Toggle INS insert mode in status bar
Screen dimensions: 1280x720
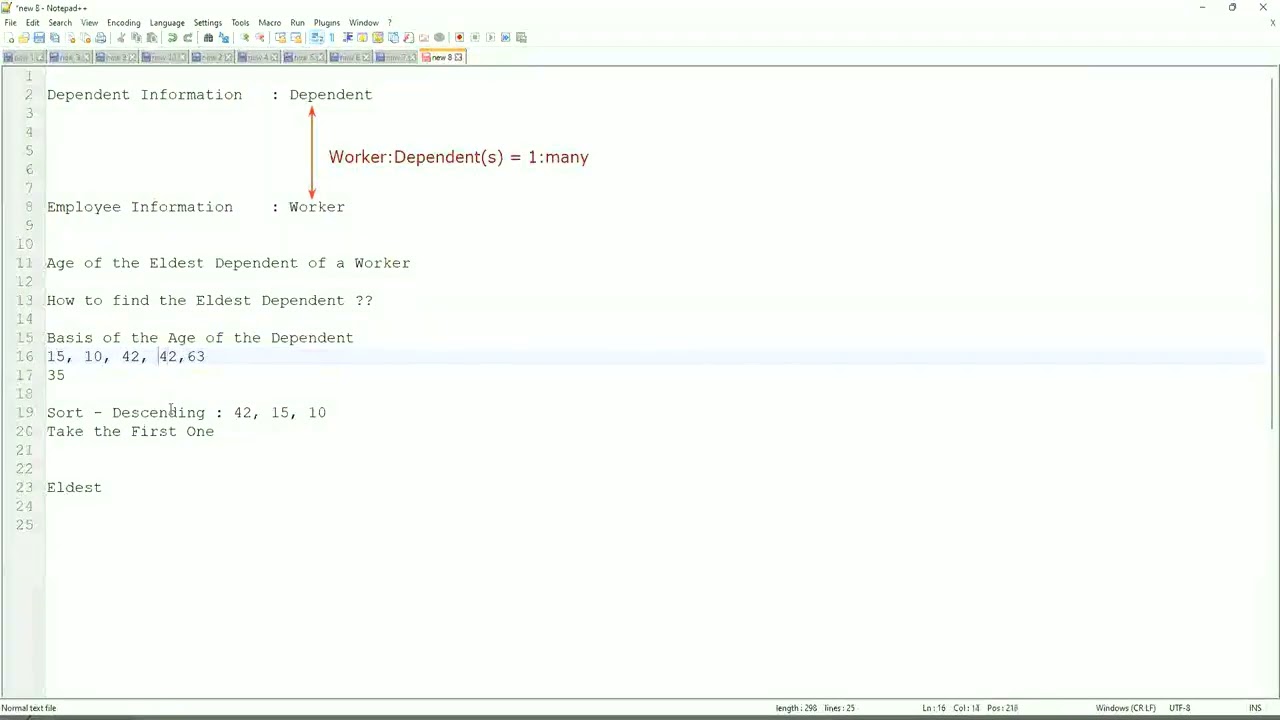click(x=1255, y=708)
